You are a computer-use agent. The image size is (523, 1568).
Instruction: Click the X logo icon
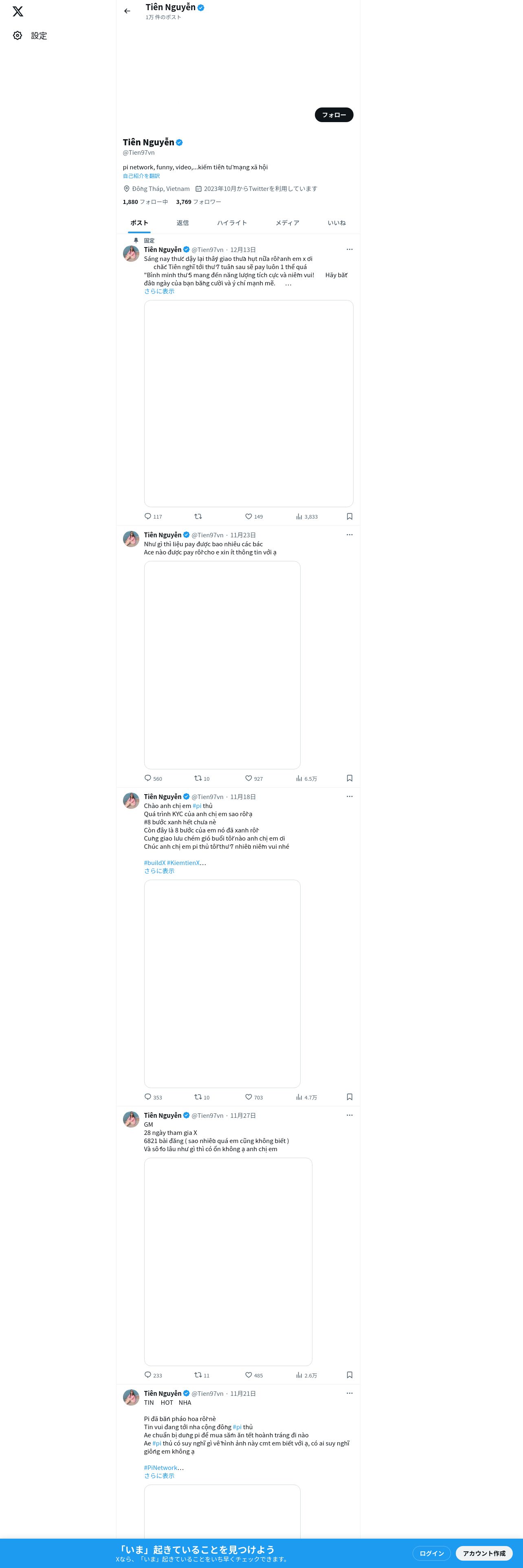click(18, 11)
